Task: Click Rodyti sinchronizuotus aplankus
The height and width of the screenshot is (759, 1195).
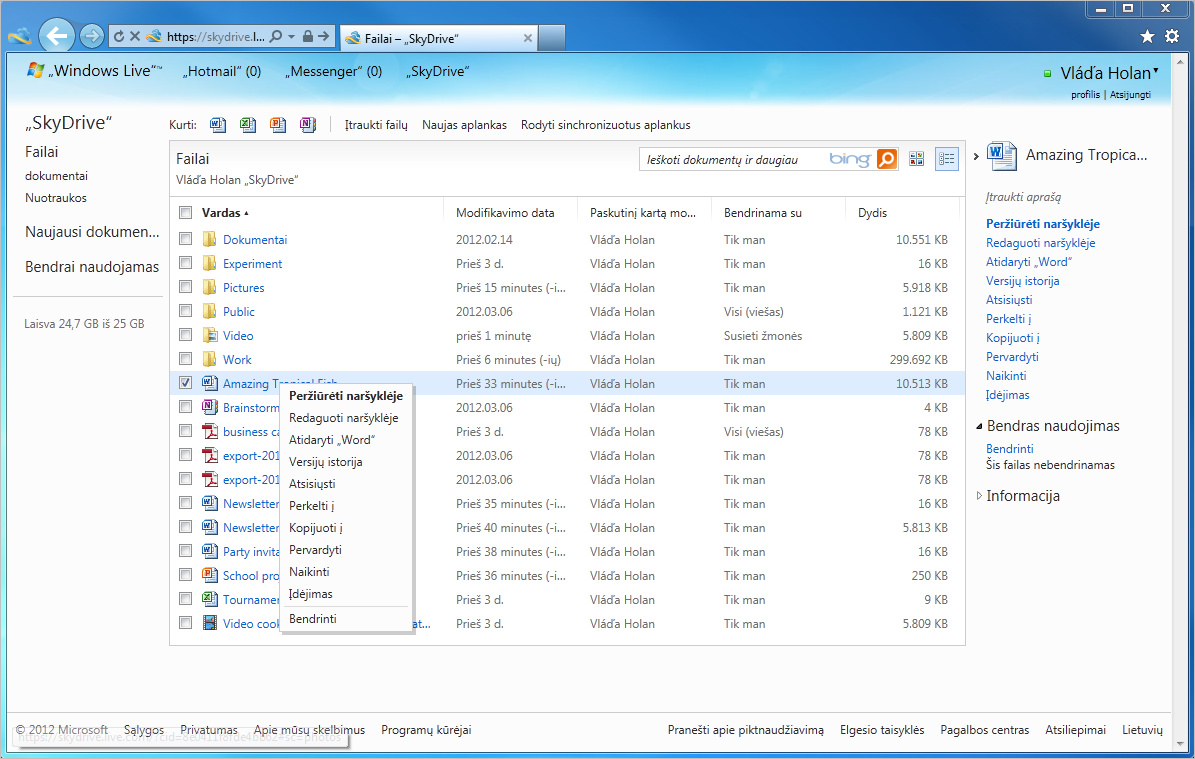Action: pos(606,125)
